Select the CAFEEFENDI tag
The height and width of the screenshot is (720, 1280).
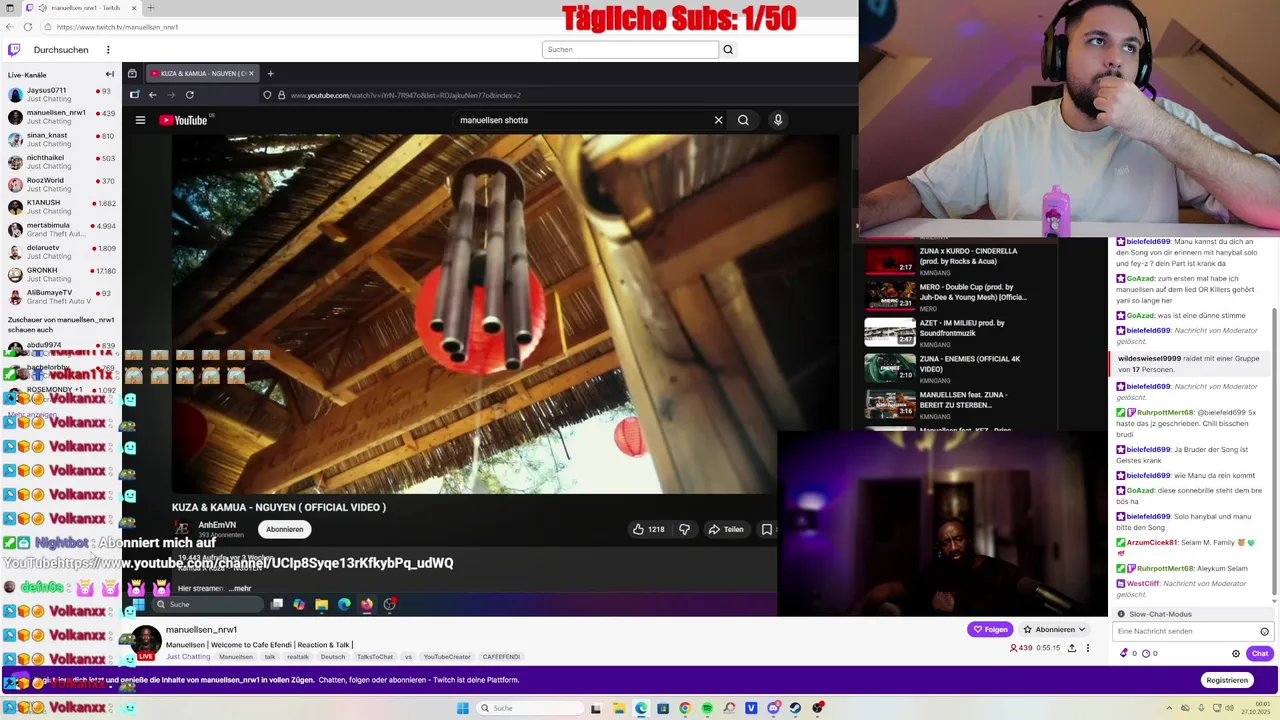coord(501,657)
